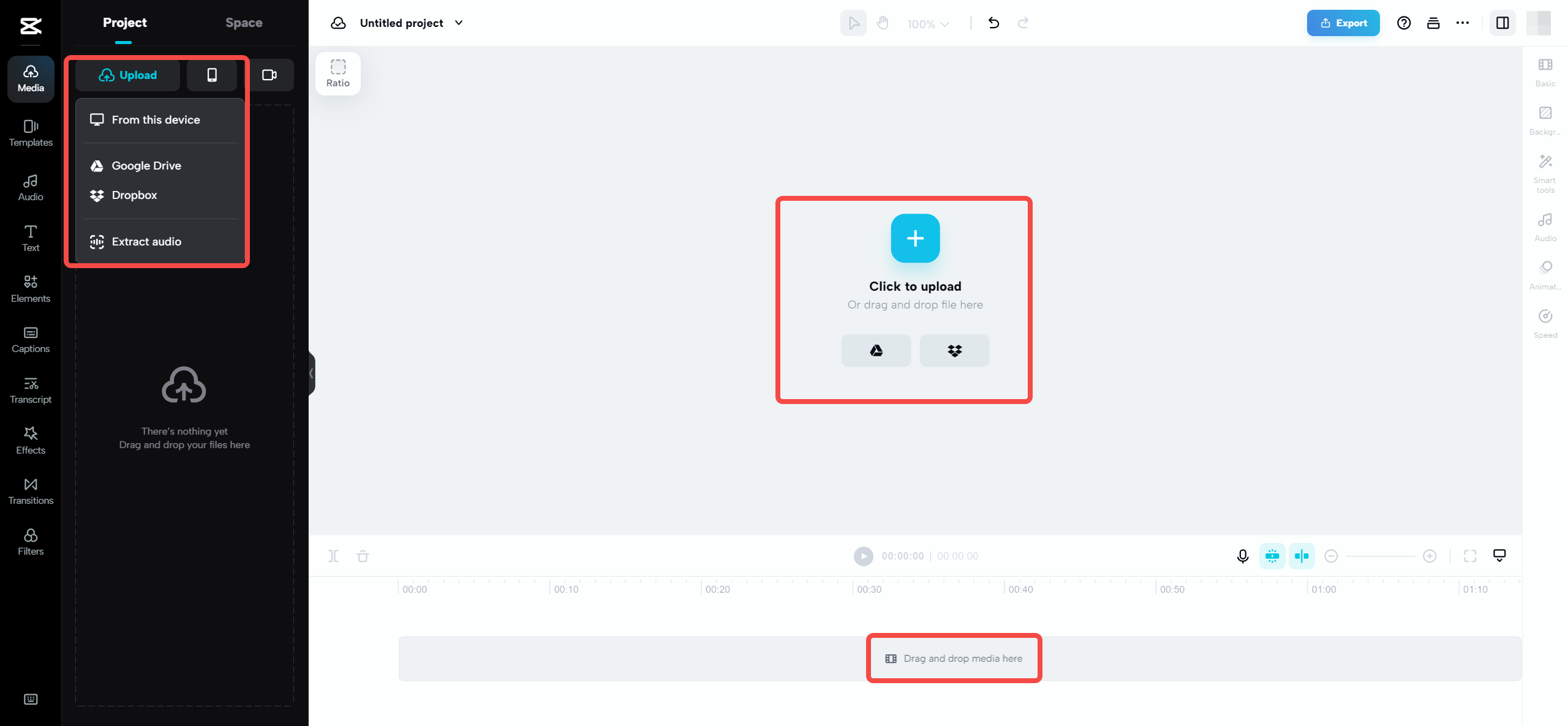The height and width of the screenshot is (726, 1568).
Task: Open the Elements panel
Action: (x=29, y=288)
